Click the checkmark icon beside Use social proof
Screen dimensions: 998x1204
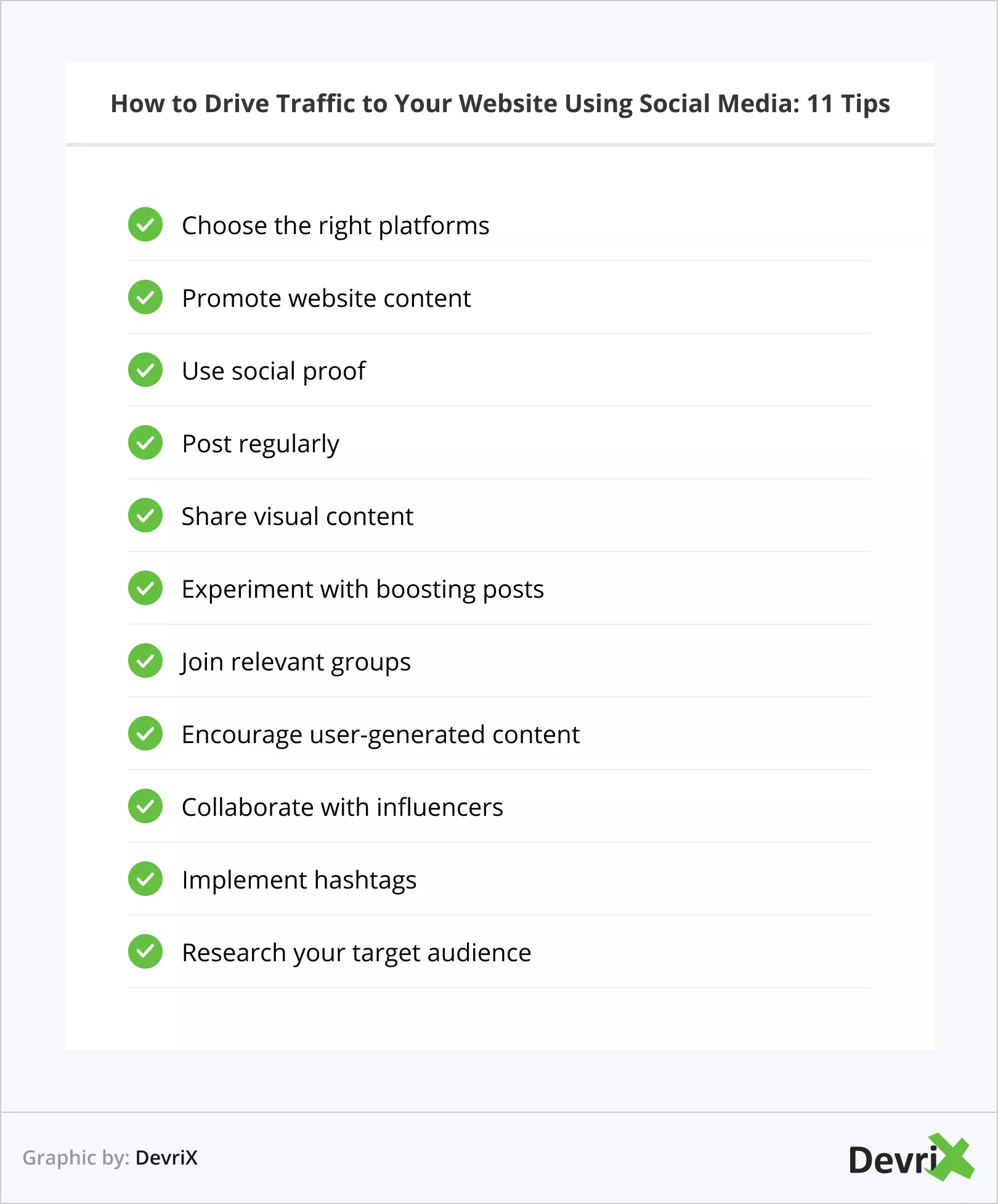coord(145,370)
